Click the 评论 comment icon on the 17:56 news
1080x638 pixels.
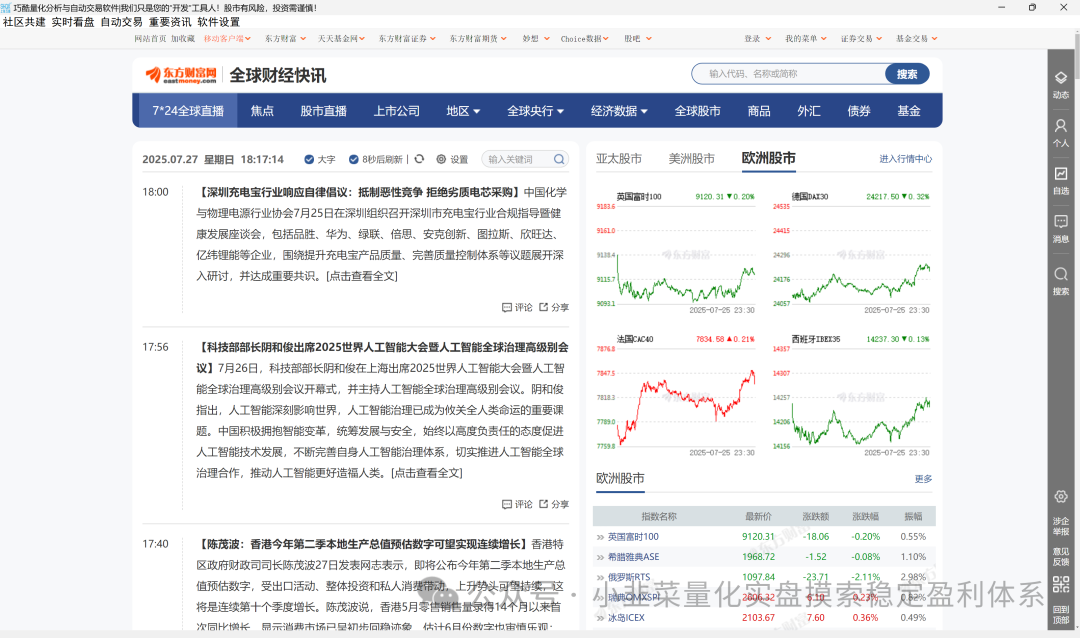507,504
